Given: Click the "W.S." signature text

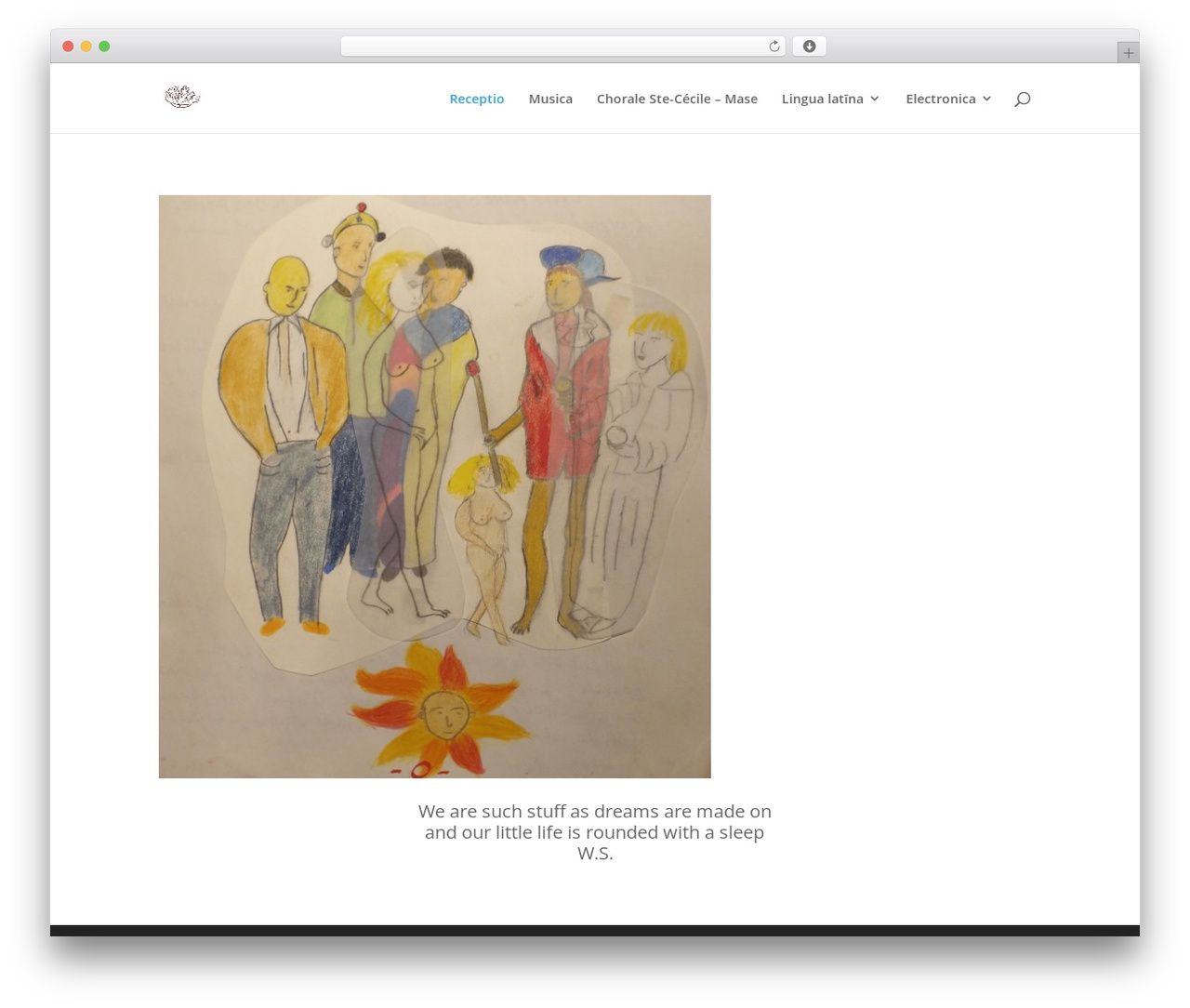Looking at the screenshot, I should [595, 854].
